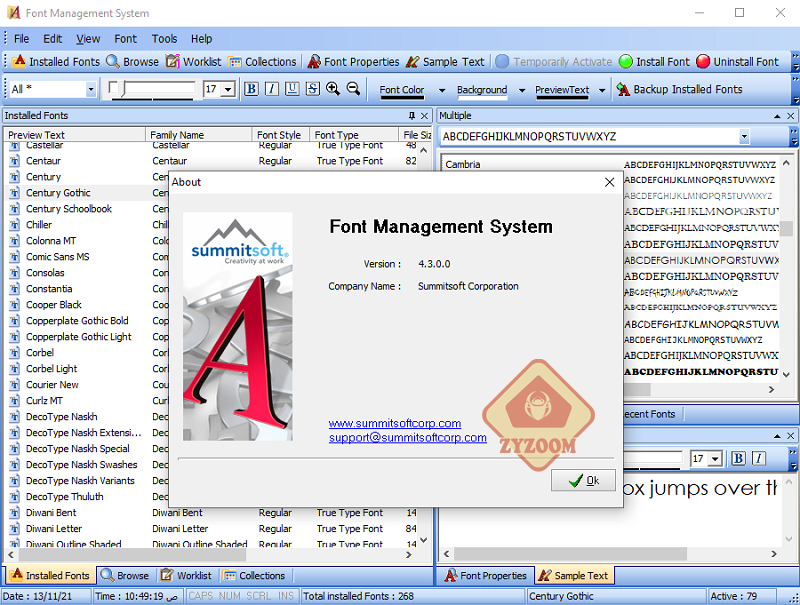Screen dimensions: 800x605
Task: Open Sample Text from the top toolbar
Action: click(445, 62)
